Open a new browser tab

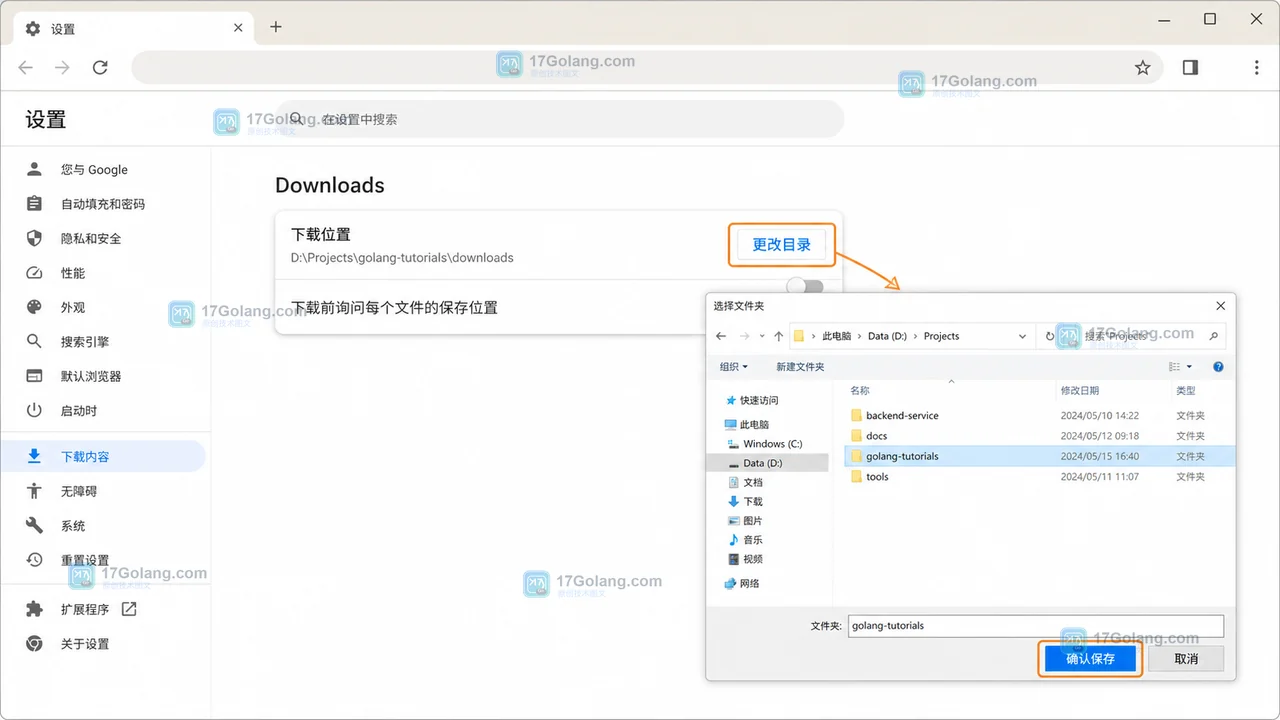tap(276, 27)
